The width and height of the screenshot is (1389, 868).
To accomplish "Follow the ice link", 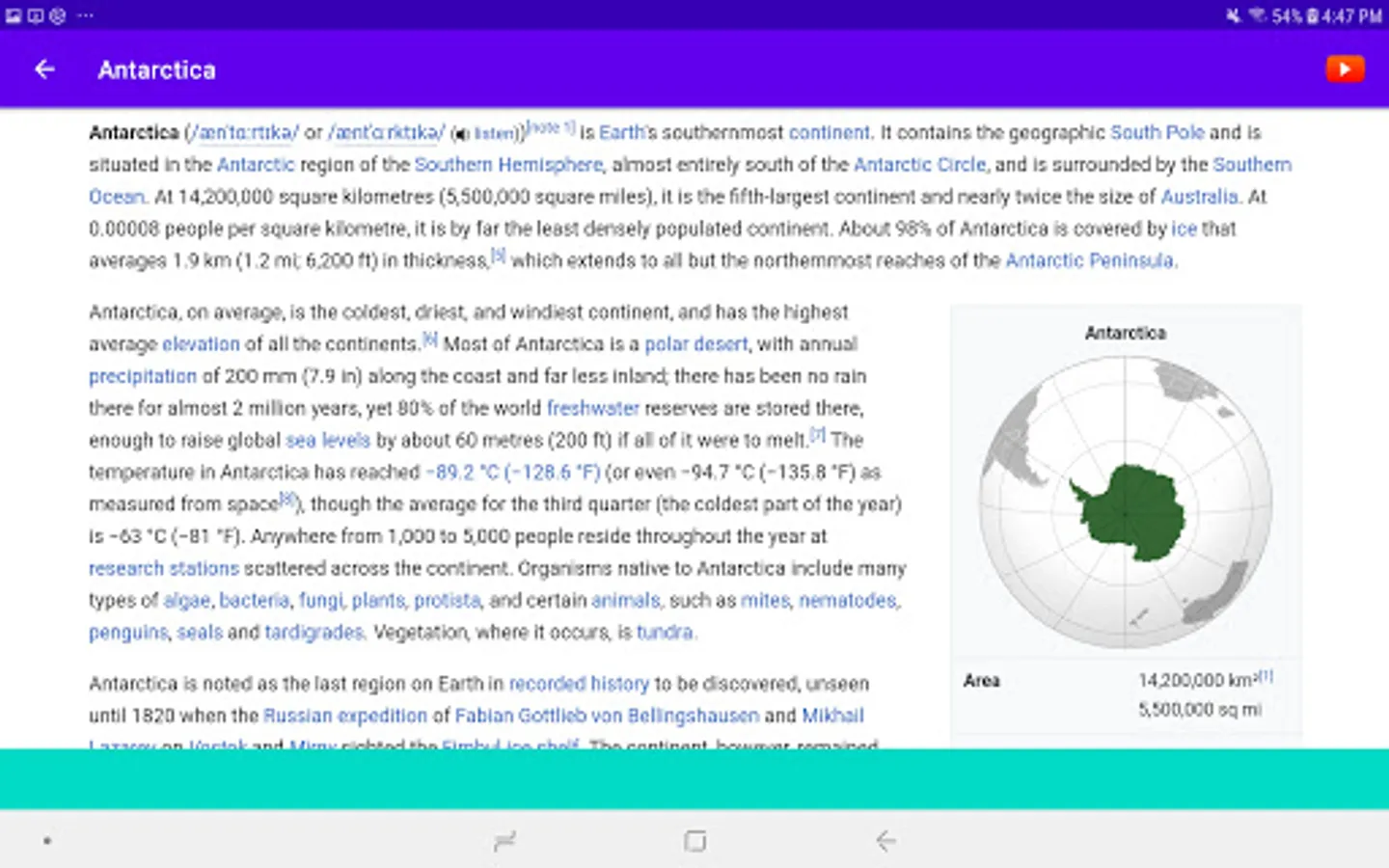I will pos(1184,229).
